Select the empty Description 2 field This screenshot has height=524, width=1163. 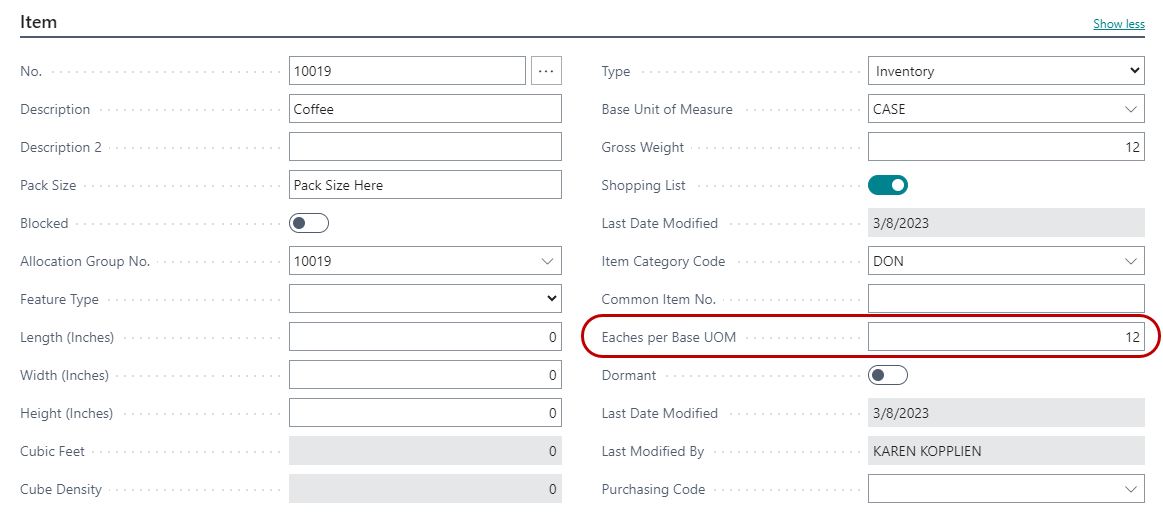(425, 147)
